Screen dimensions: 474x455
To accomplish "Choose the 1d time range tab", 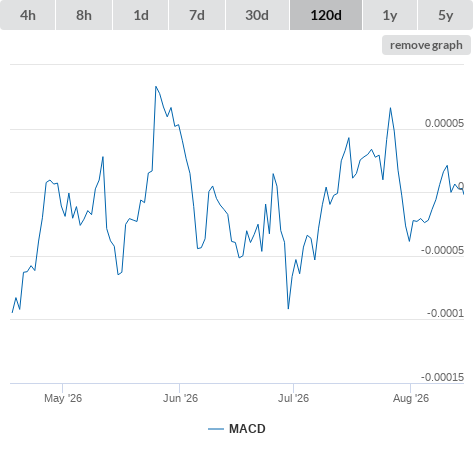I will [141, 15].
